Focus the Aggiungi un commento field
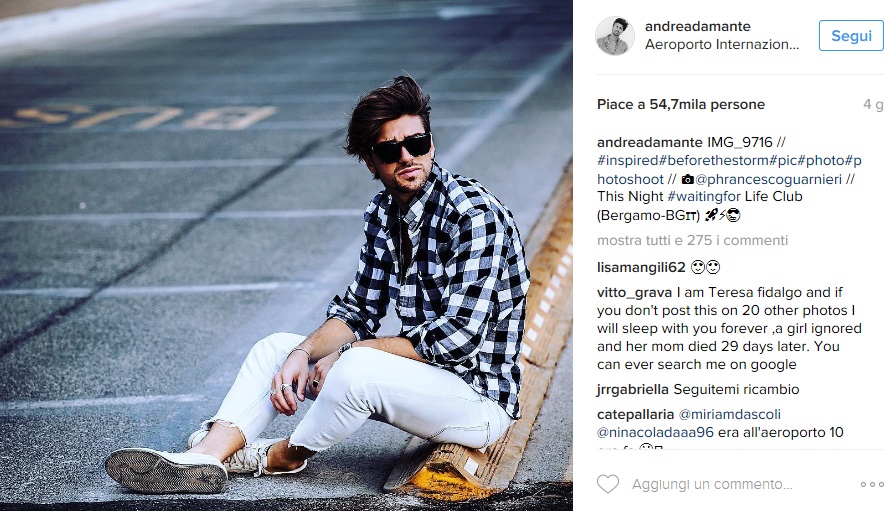This screenshot has width=884, height=511. [x=712, y=484]
